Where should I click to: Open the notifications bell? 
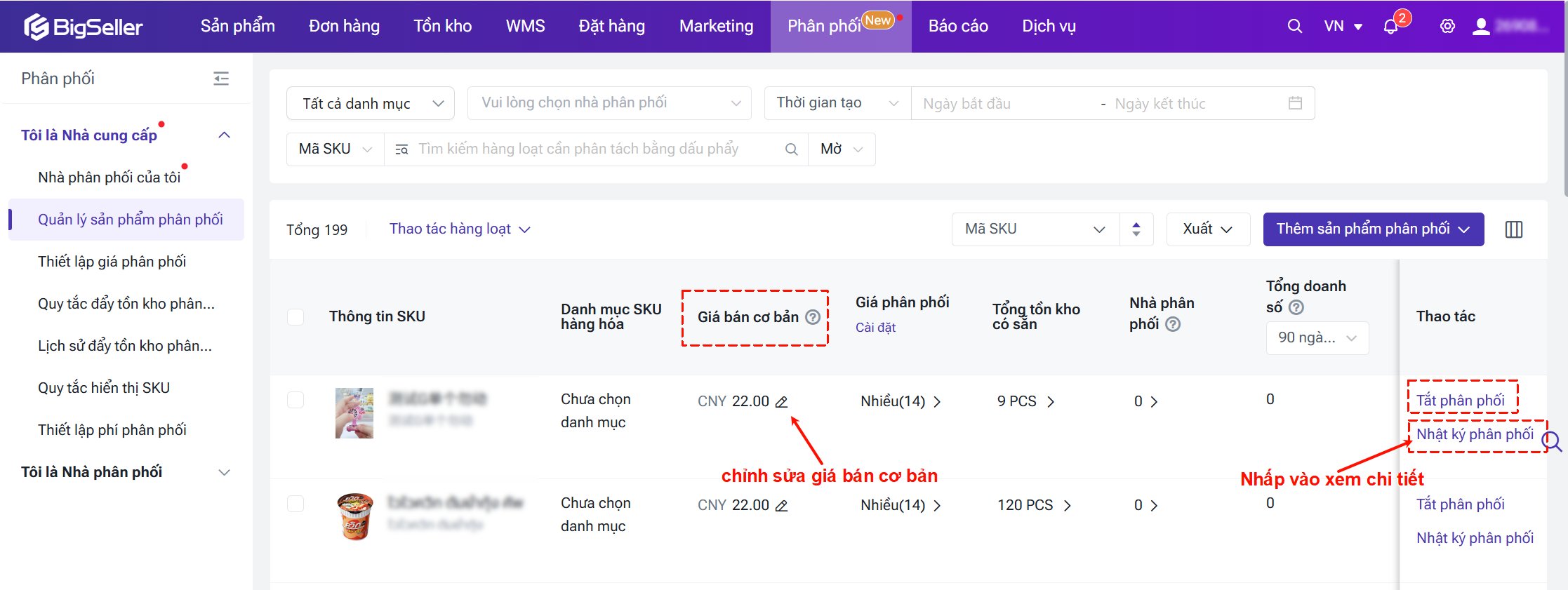pos(1390,27)
